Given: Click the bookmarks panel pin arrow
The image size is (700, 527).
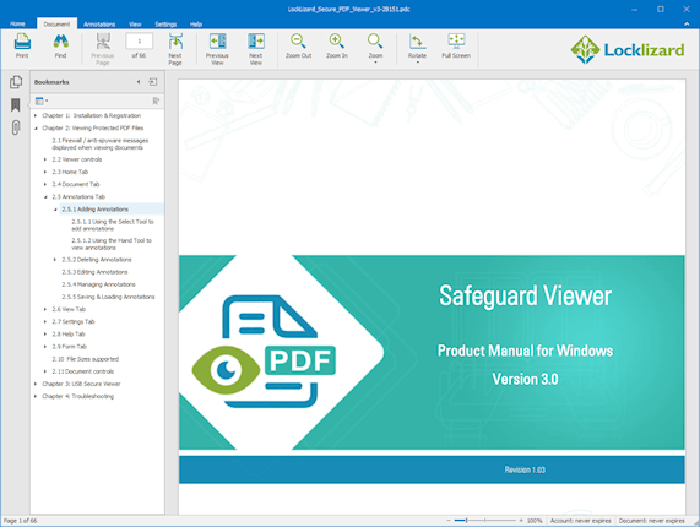Looking at the screenshot, I should pyautogui.click(x=138, y=82).
